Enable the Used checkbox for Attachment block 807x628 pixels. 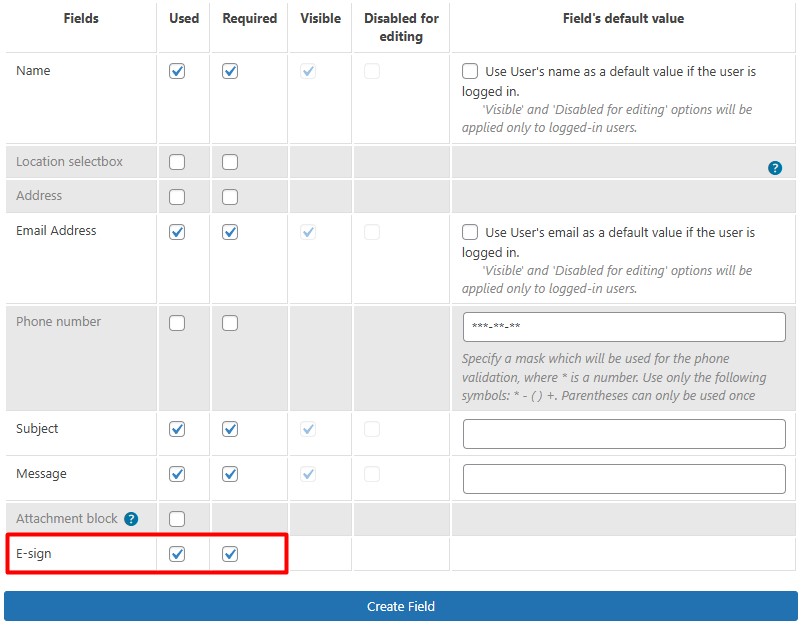[177, 518]
